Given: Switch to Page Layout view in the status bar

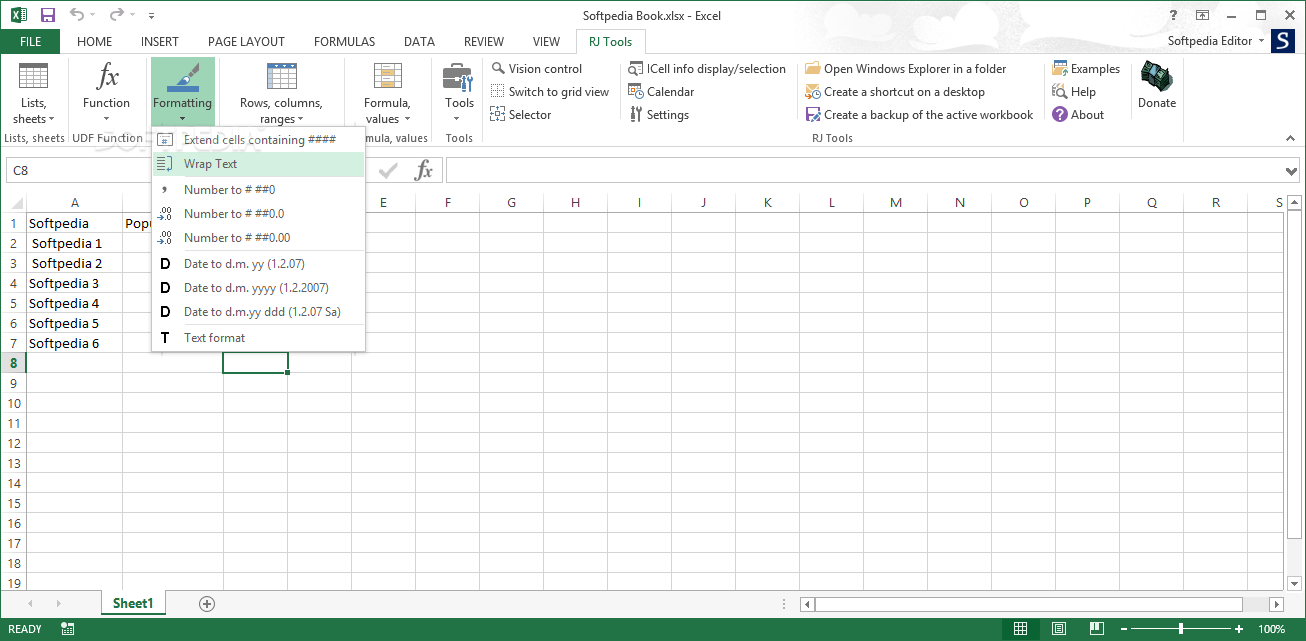Looking at the screenshot, I should (1058, 629).
